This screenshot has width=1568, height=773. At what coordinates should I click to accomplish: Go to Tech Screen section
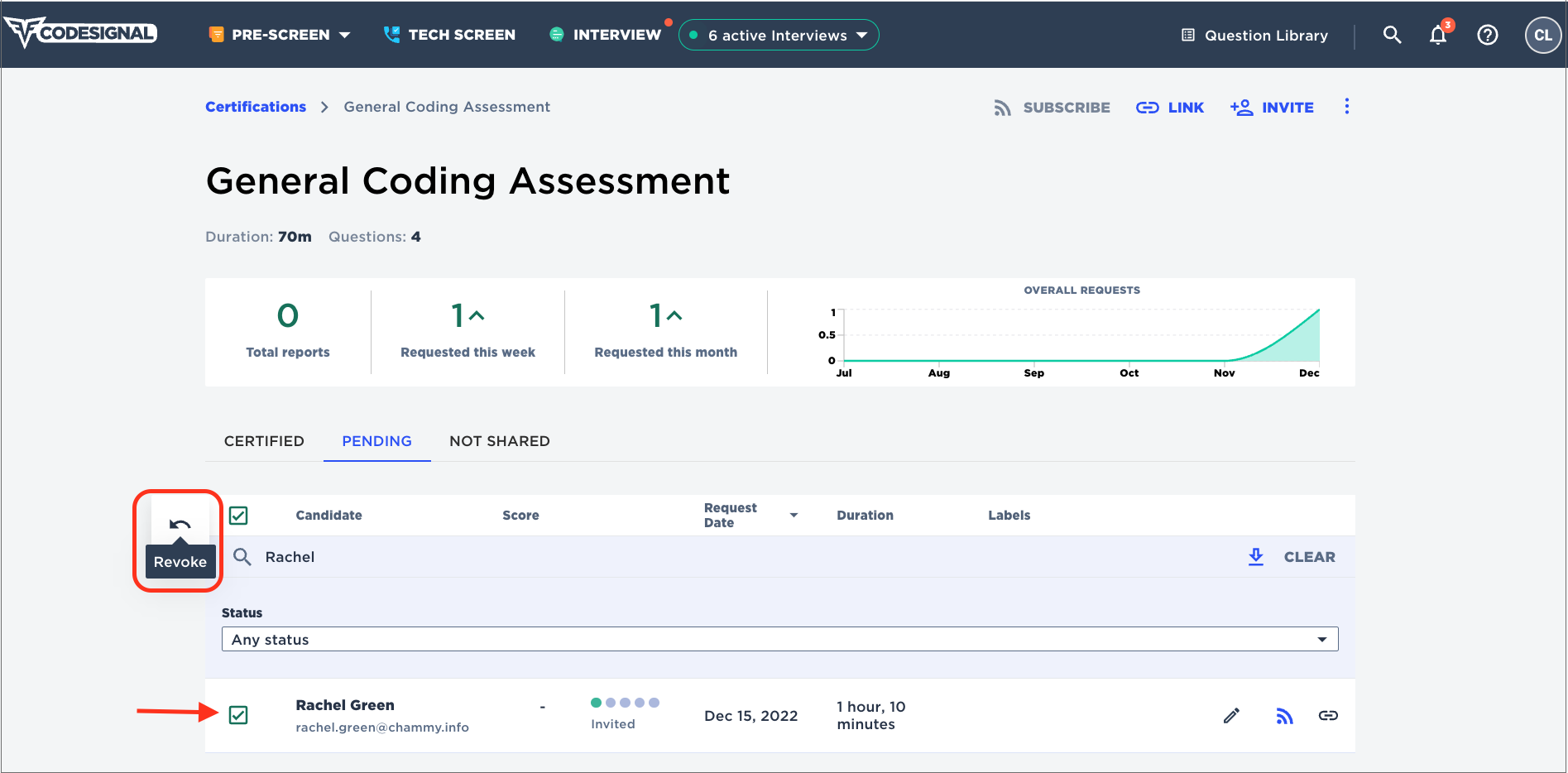tap(449, 35)
